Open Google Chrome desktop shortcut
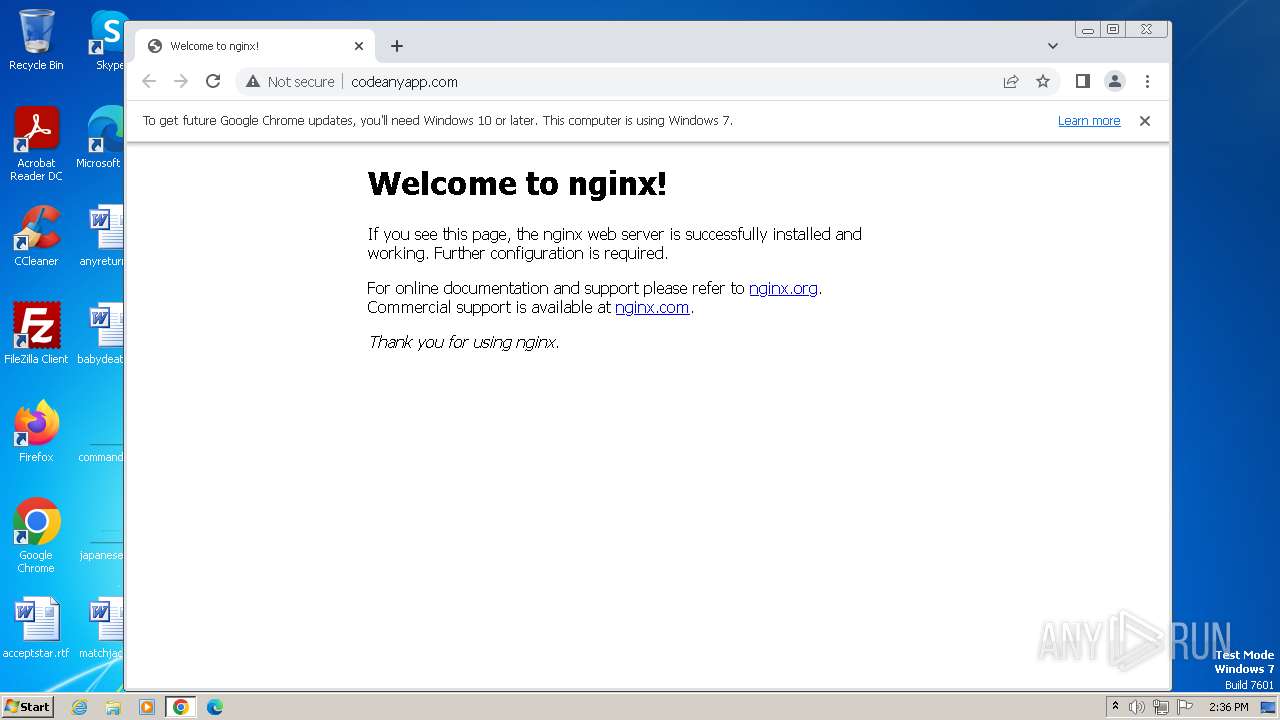1280x720 pixels. click(x=36, y=536)
